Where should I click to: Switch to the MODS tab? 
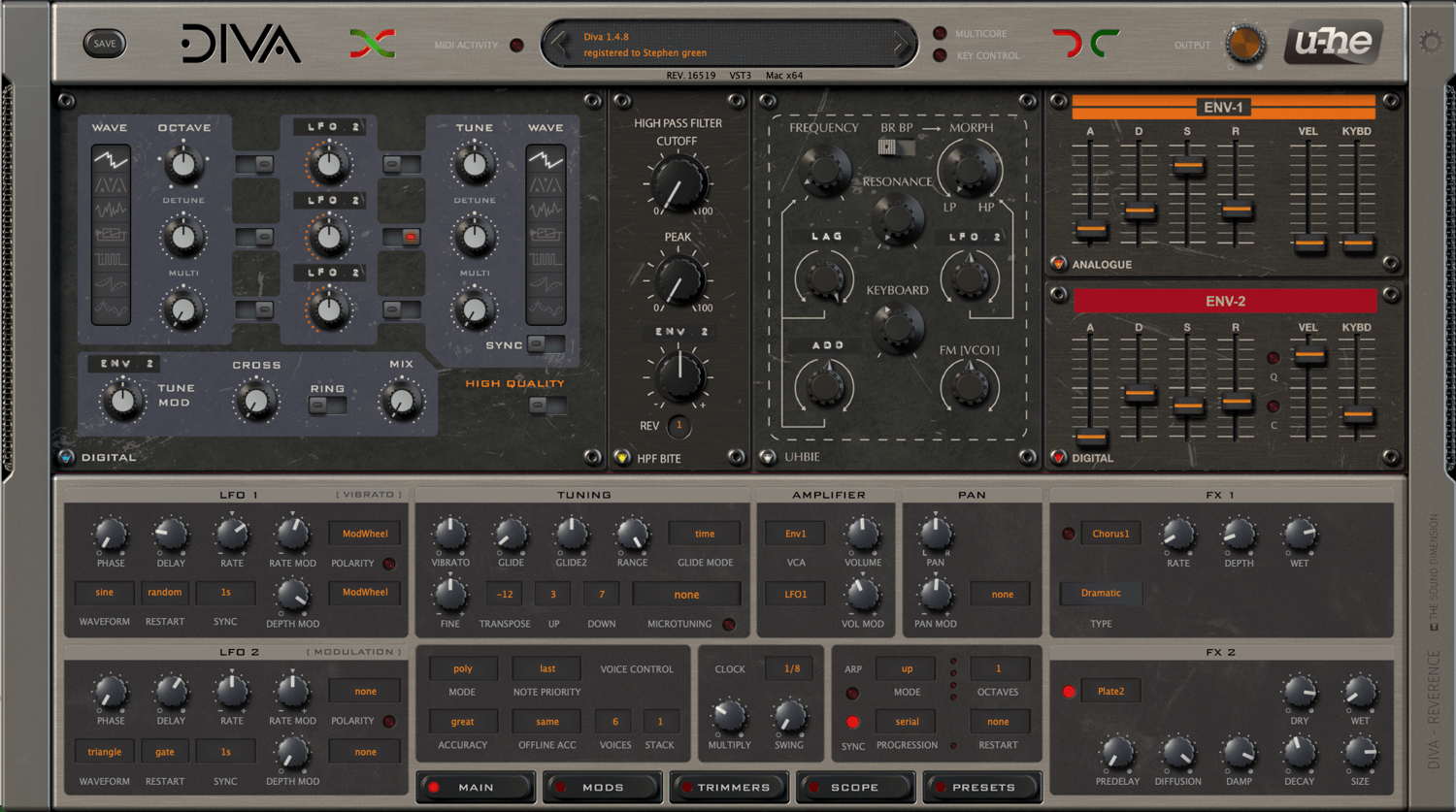[x=603, y=787]
